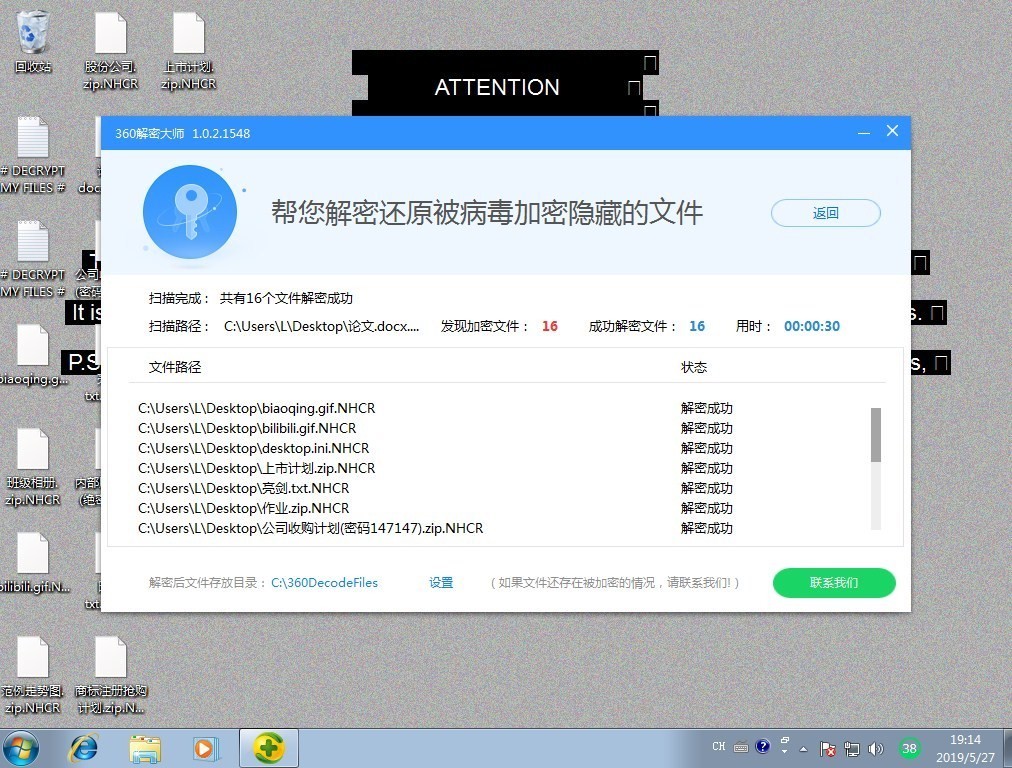Open the network status tray icon

[x=852, y=749]
